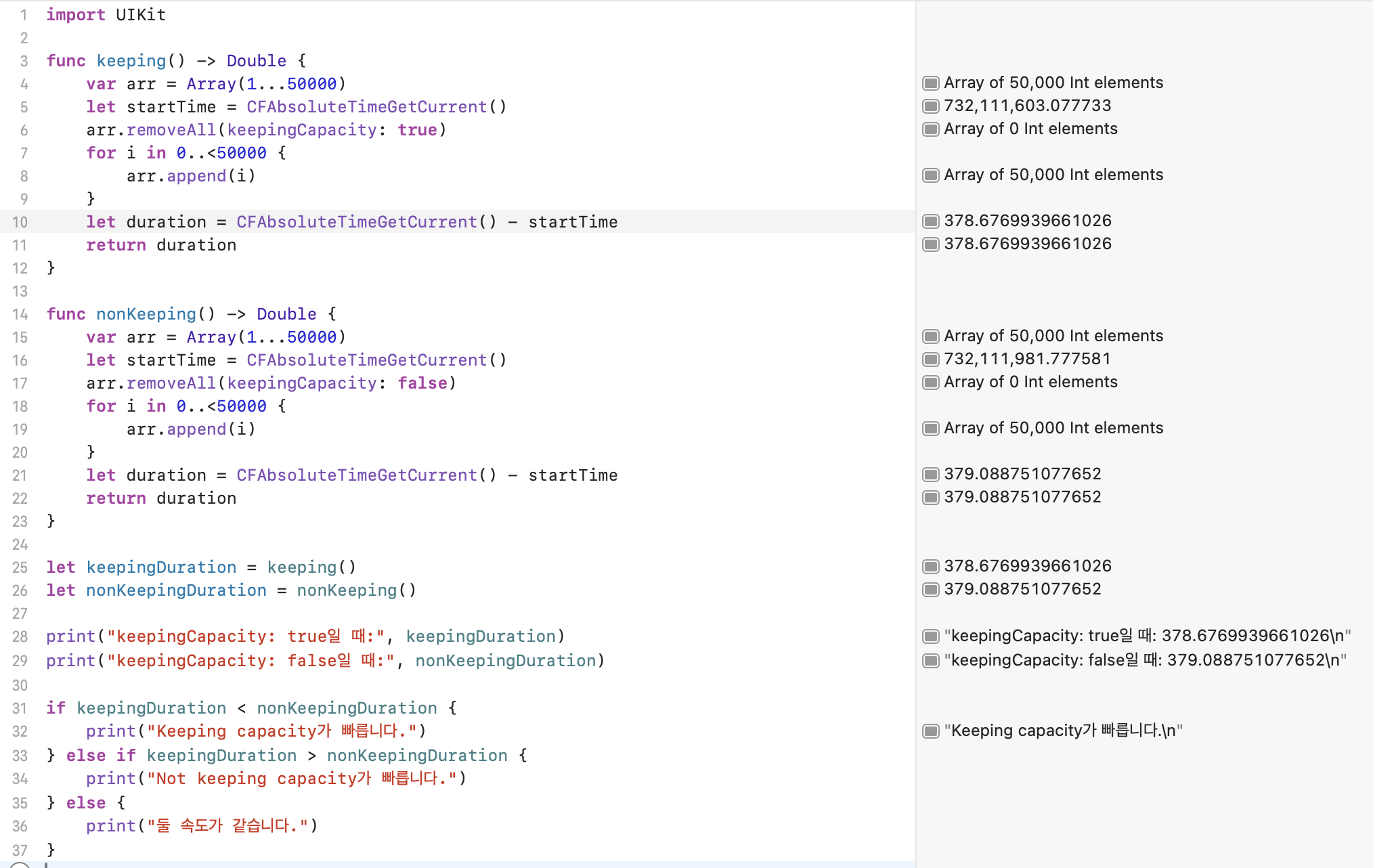Screen dimensions: 1373x868
Task: Show result for keepingCapacity false print output
Action: coord(931,661)
